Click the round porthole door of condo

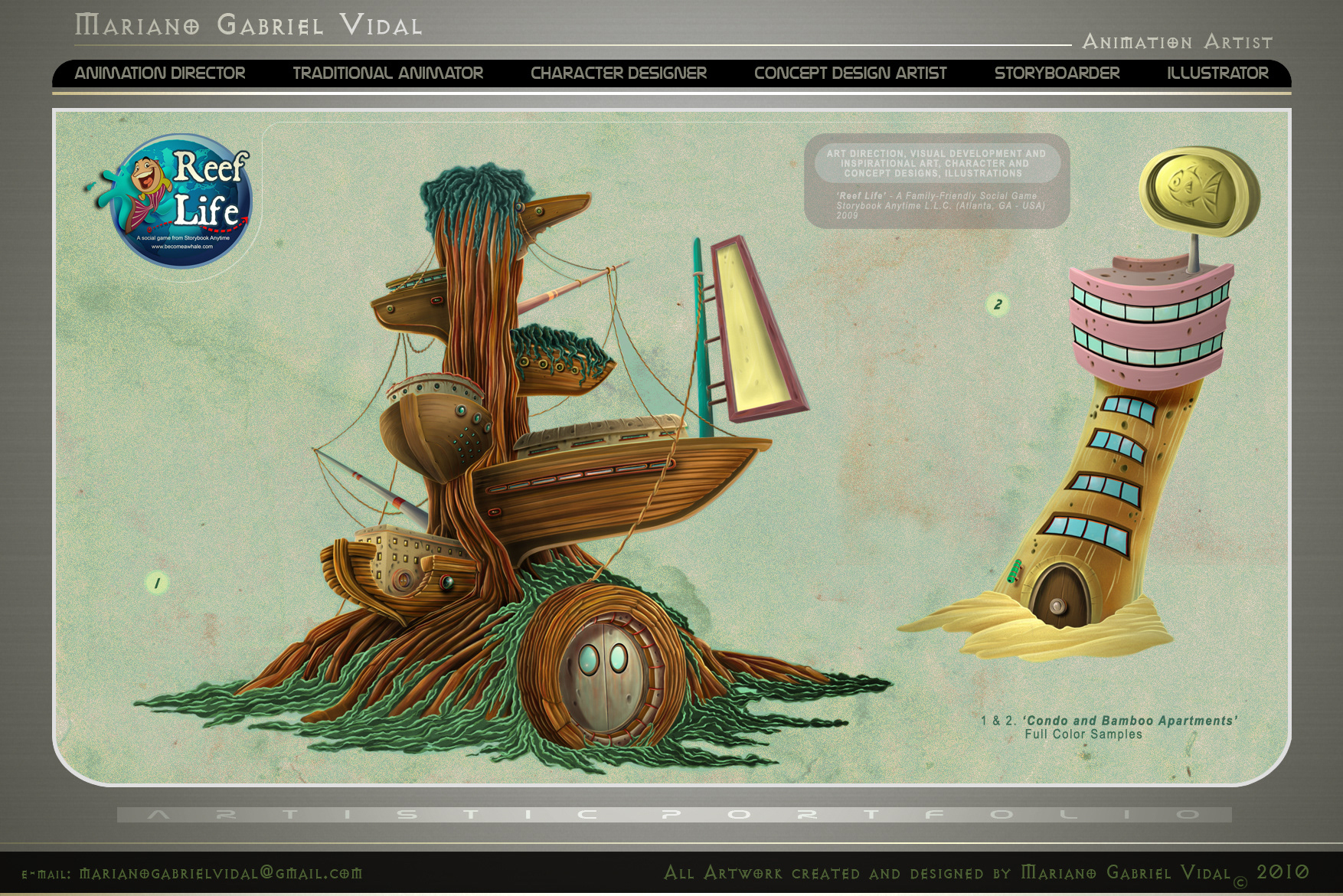[604, 668]
